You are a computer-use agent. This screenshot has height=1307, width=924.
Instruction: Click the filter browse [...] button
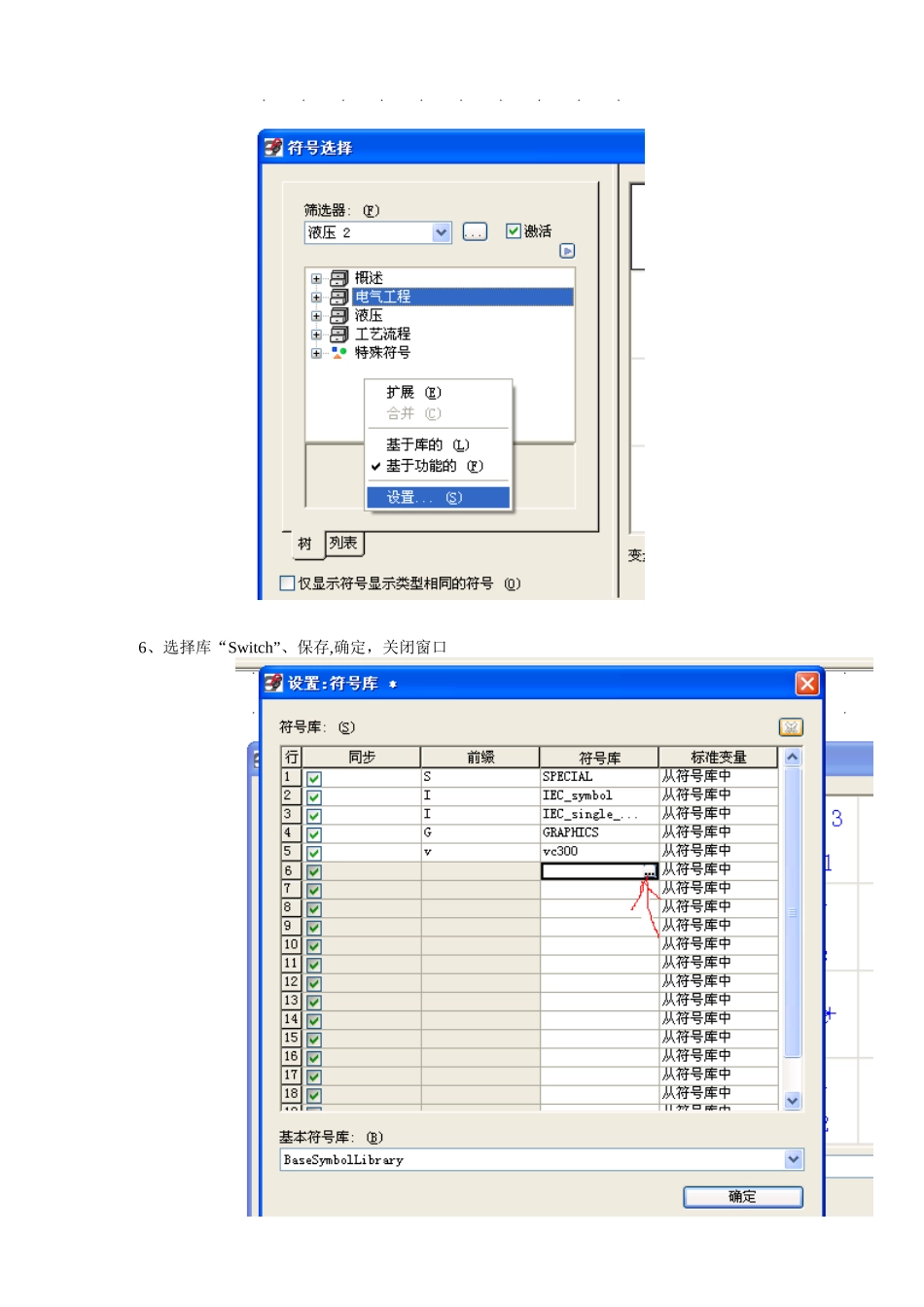475,231
